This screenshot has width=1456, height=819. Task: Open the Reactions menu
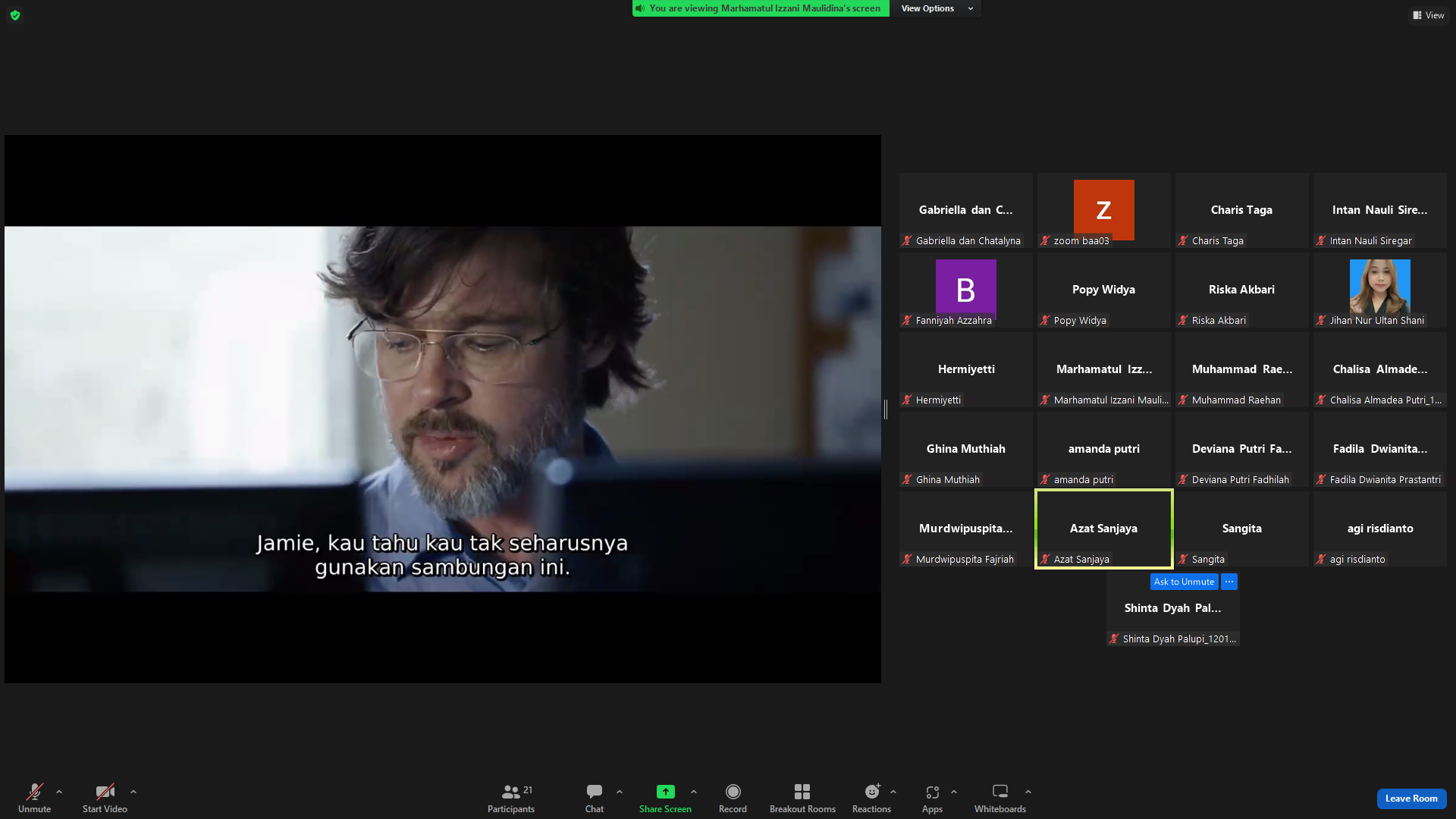coord(872,799)
